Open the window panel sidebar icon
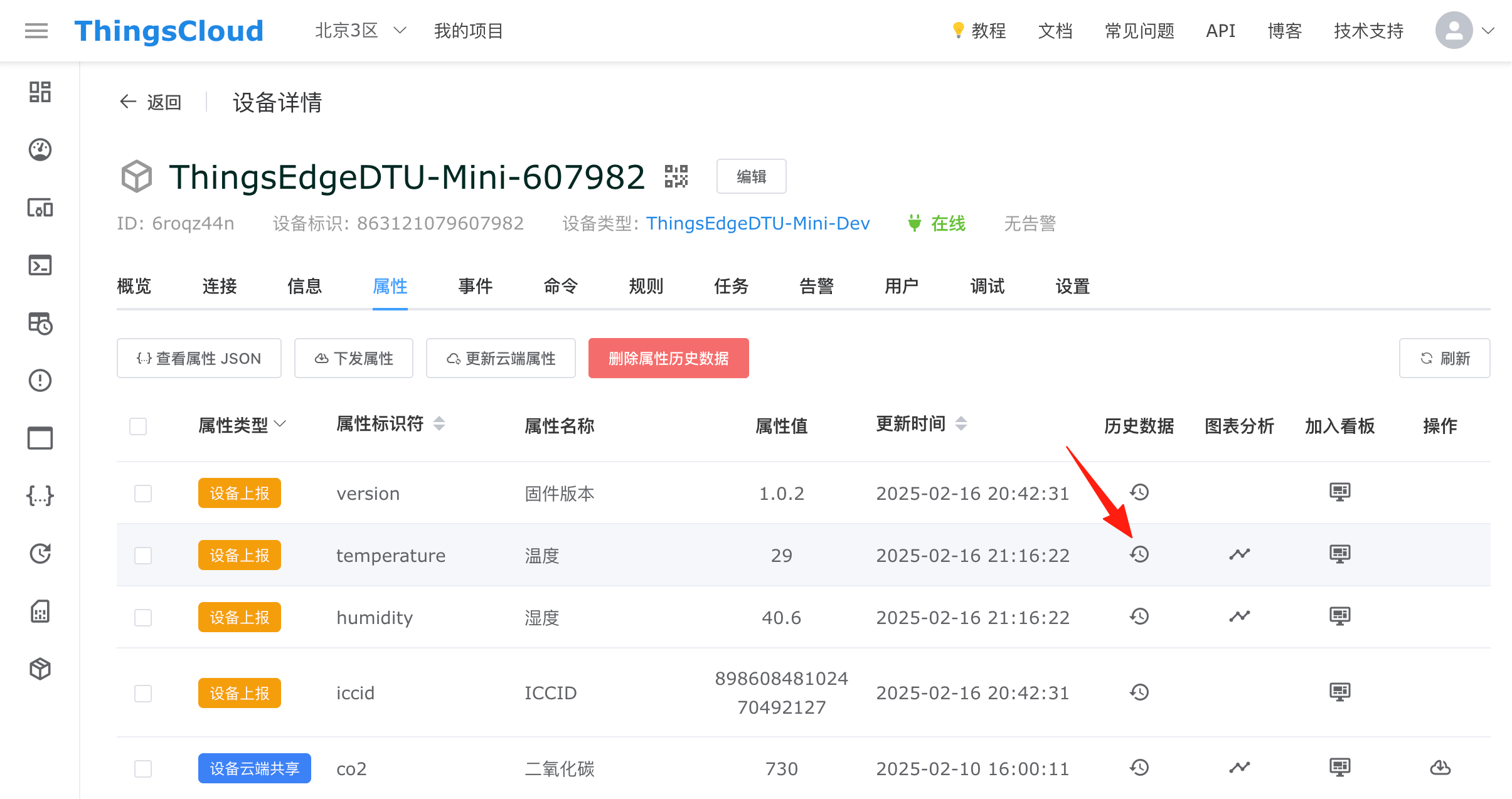The height and width of the screenshot is (799, 1512). (x=40, y=438)
